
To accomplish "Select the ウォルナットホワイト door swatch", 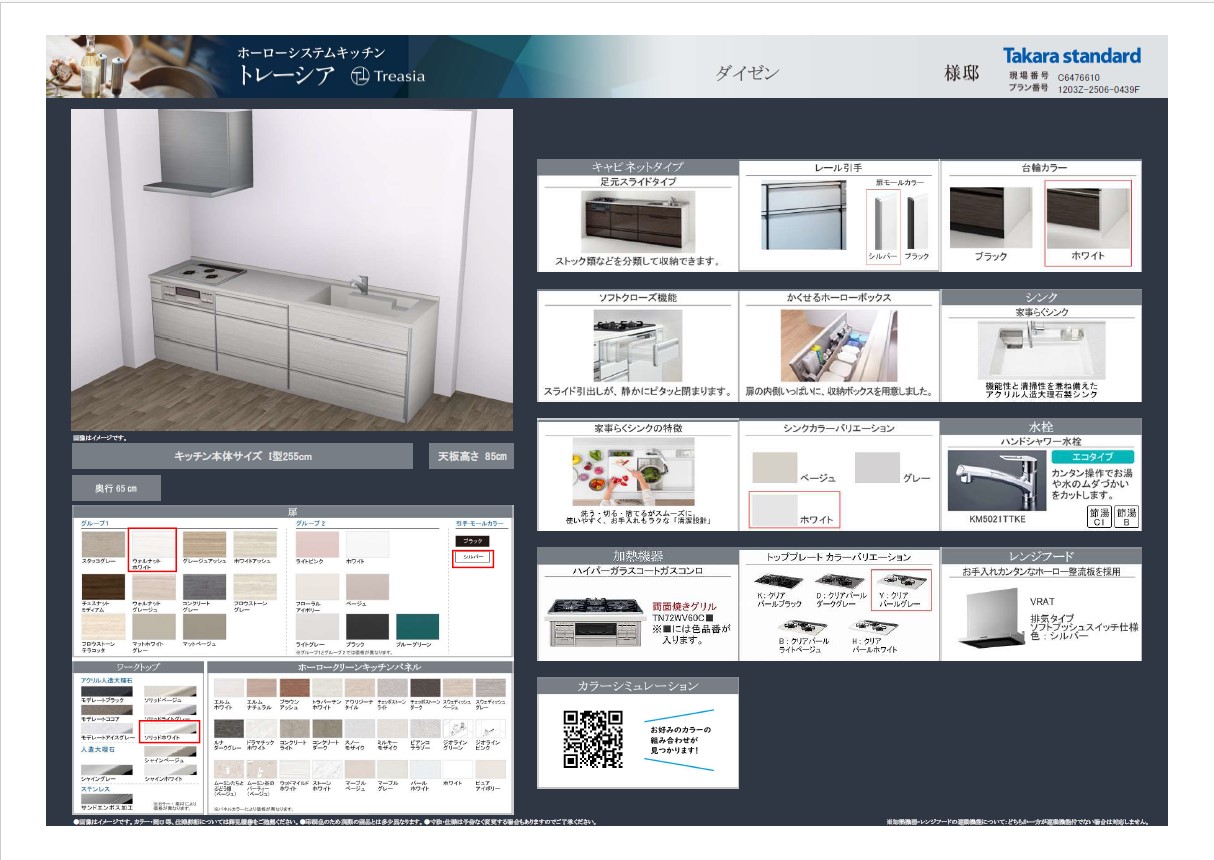I will [x=154, y=544].
